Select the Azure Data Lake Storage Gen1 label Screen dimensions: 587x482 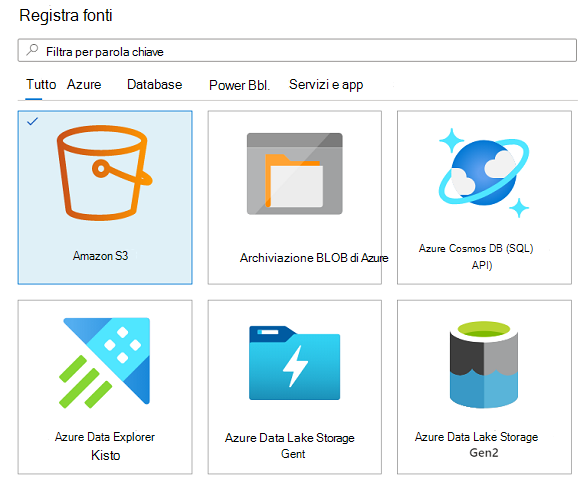290,446
